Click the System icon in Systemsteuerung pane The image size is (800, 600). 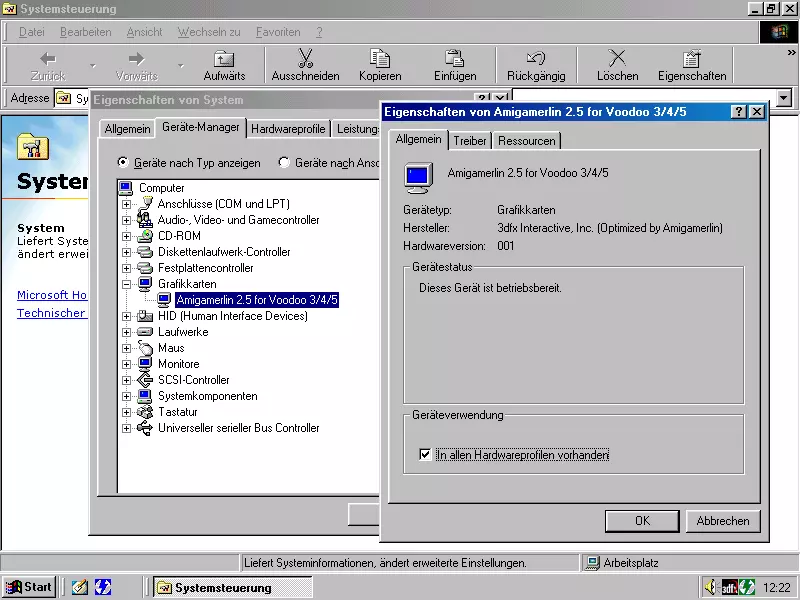tap(33, 147)
